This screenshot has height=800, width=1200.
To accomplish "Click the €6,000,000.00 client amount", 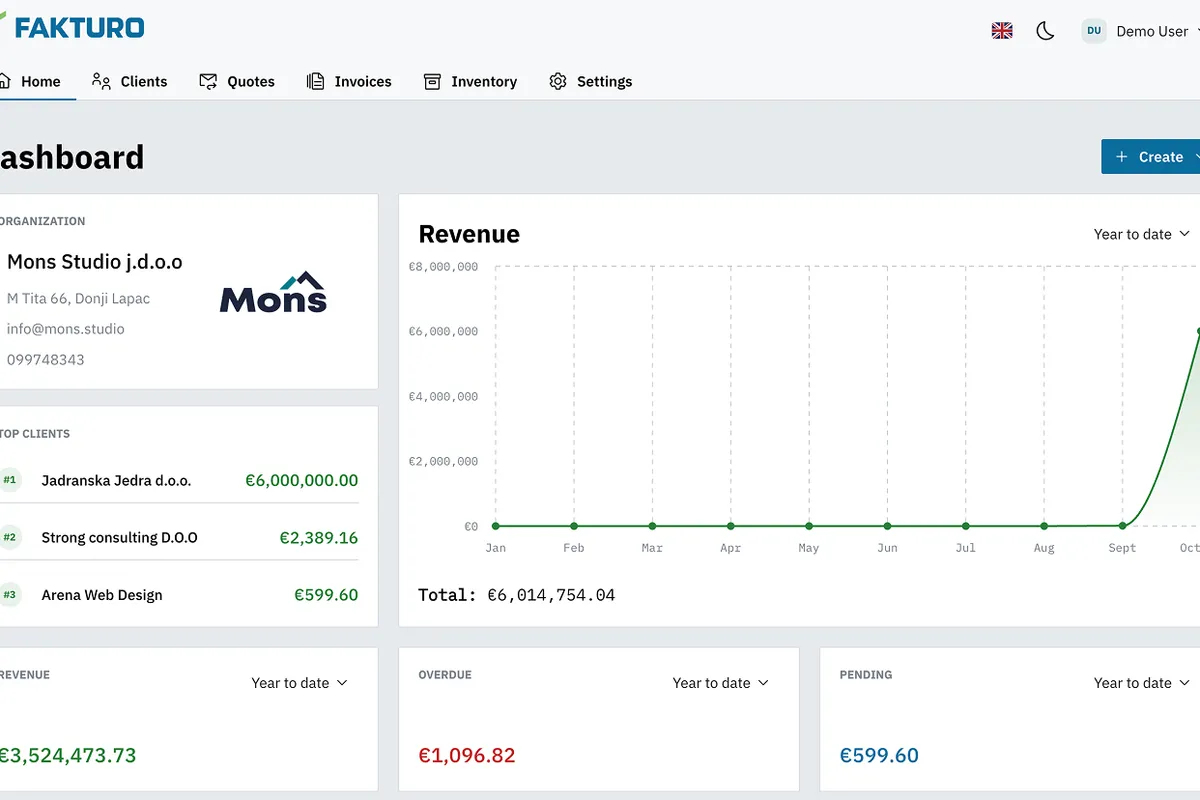I will (x=302, y=481).
